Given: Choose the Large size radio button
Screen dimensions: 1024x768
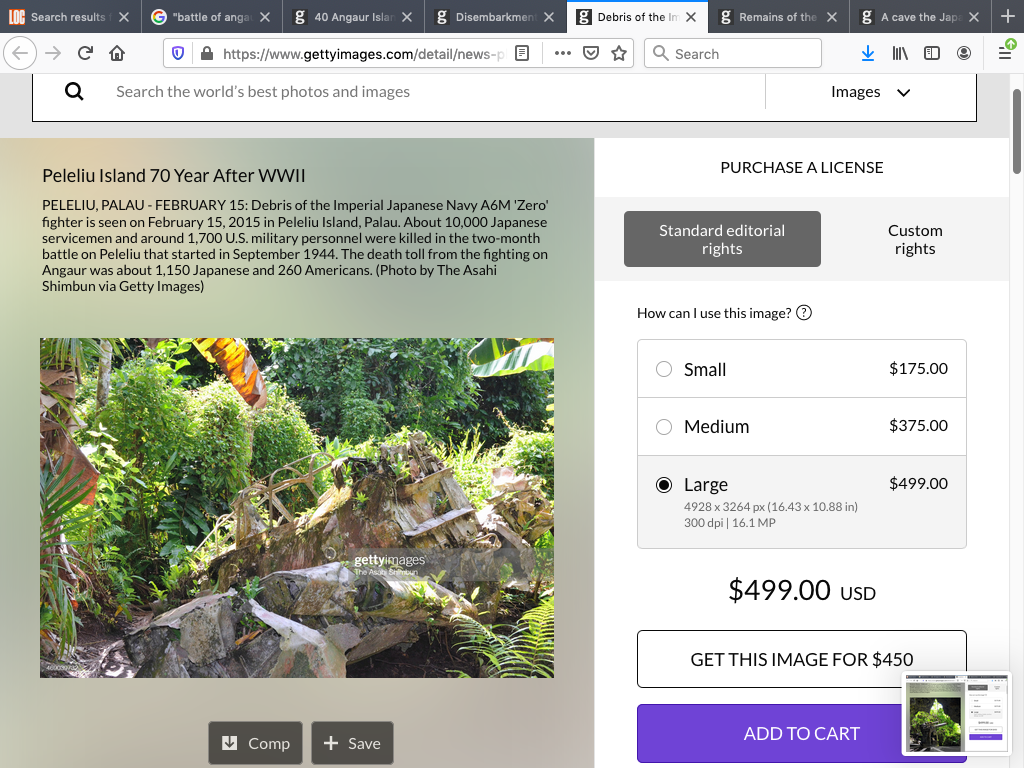Looking at the screenshot, I should [664, 485].
